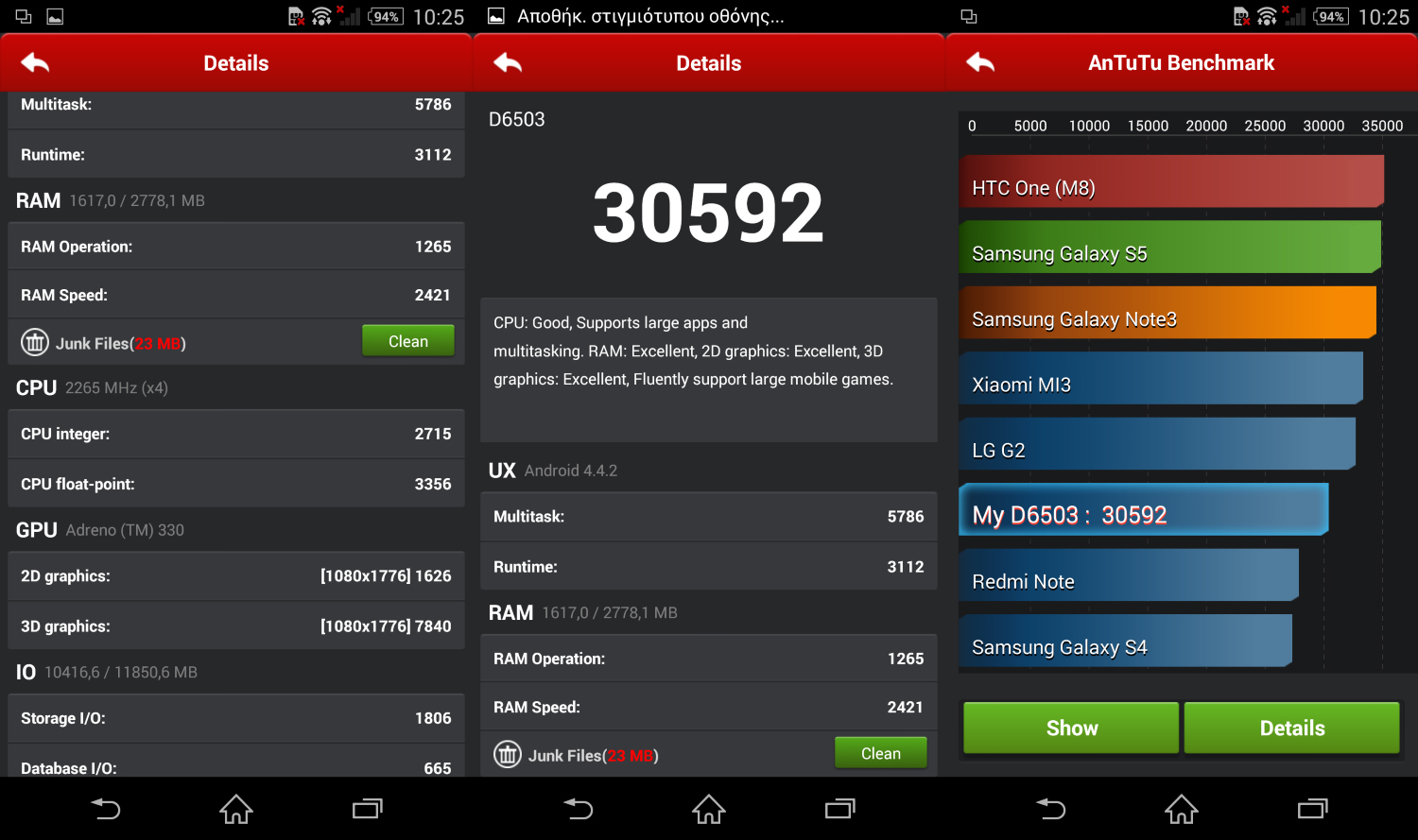Screen dimensions: 1418x840
Task: Tap the green Details button
Action: click(1292, 728)
